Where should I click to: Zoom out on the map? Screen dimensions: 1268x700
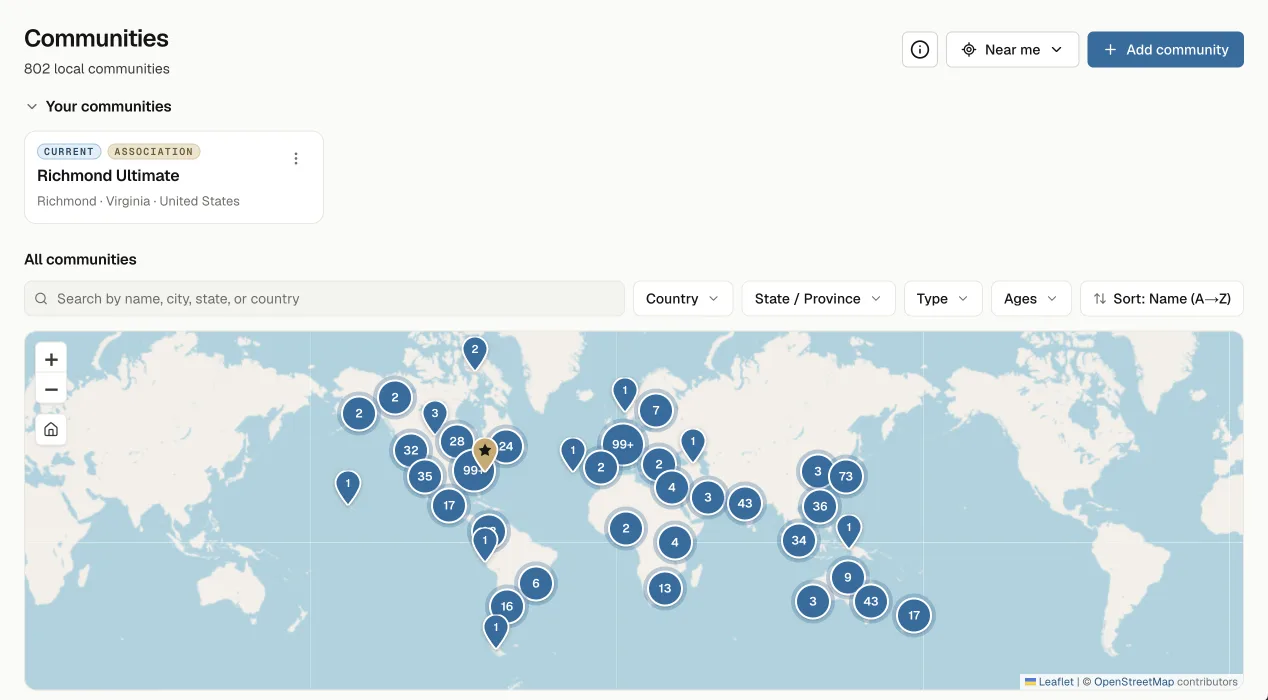click(51, 389)
